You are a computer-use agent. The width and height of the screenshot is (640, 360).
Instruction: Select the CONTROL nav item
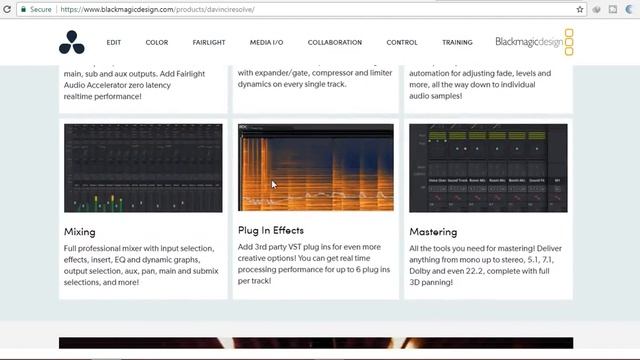tap(402, 42)
